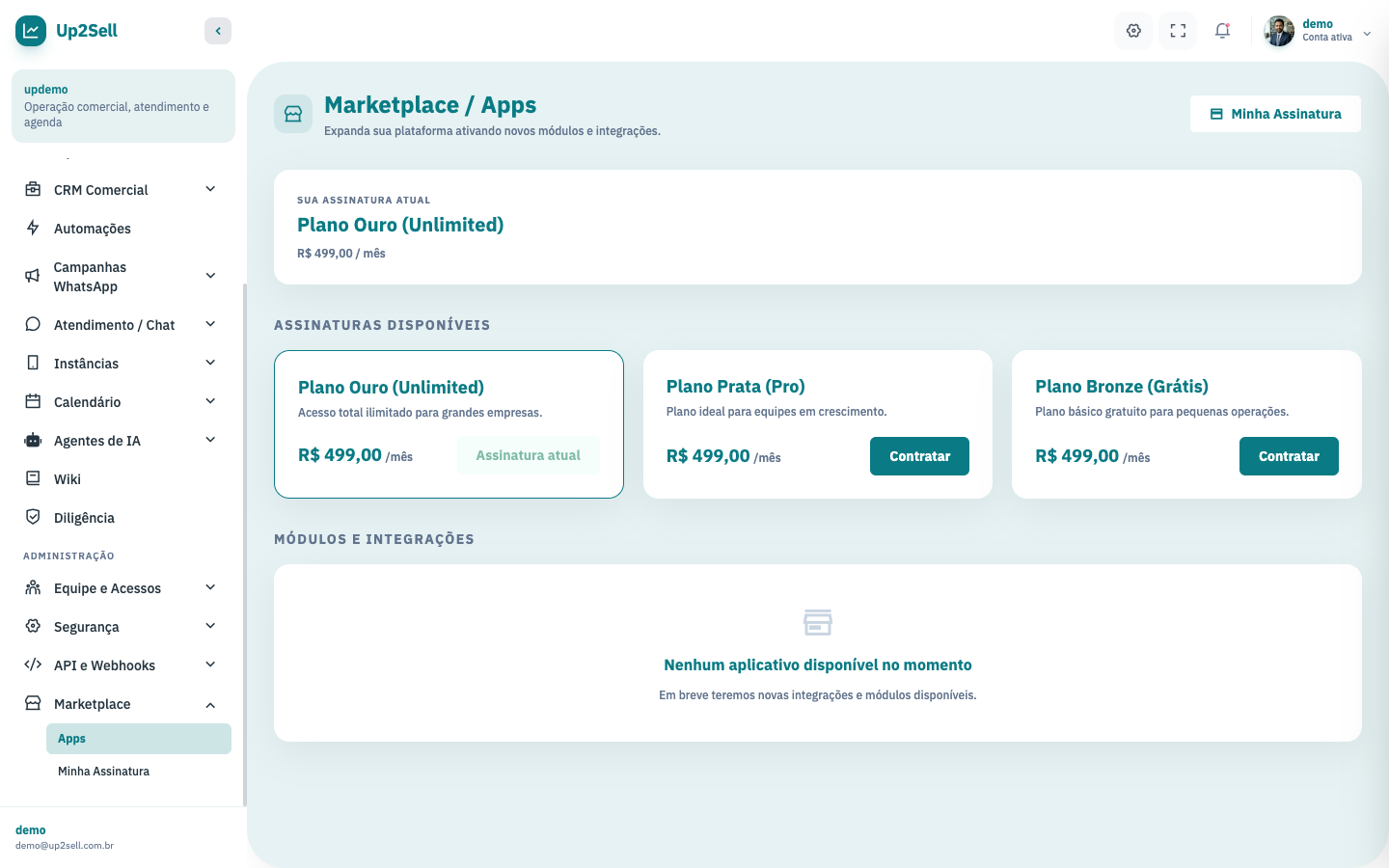Click the sidebar vertical scrollbar

245,545
